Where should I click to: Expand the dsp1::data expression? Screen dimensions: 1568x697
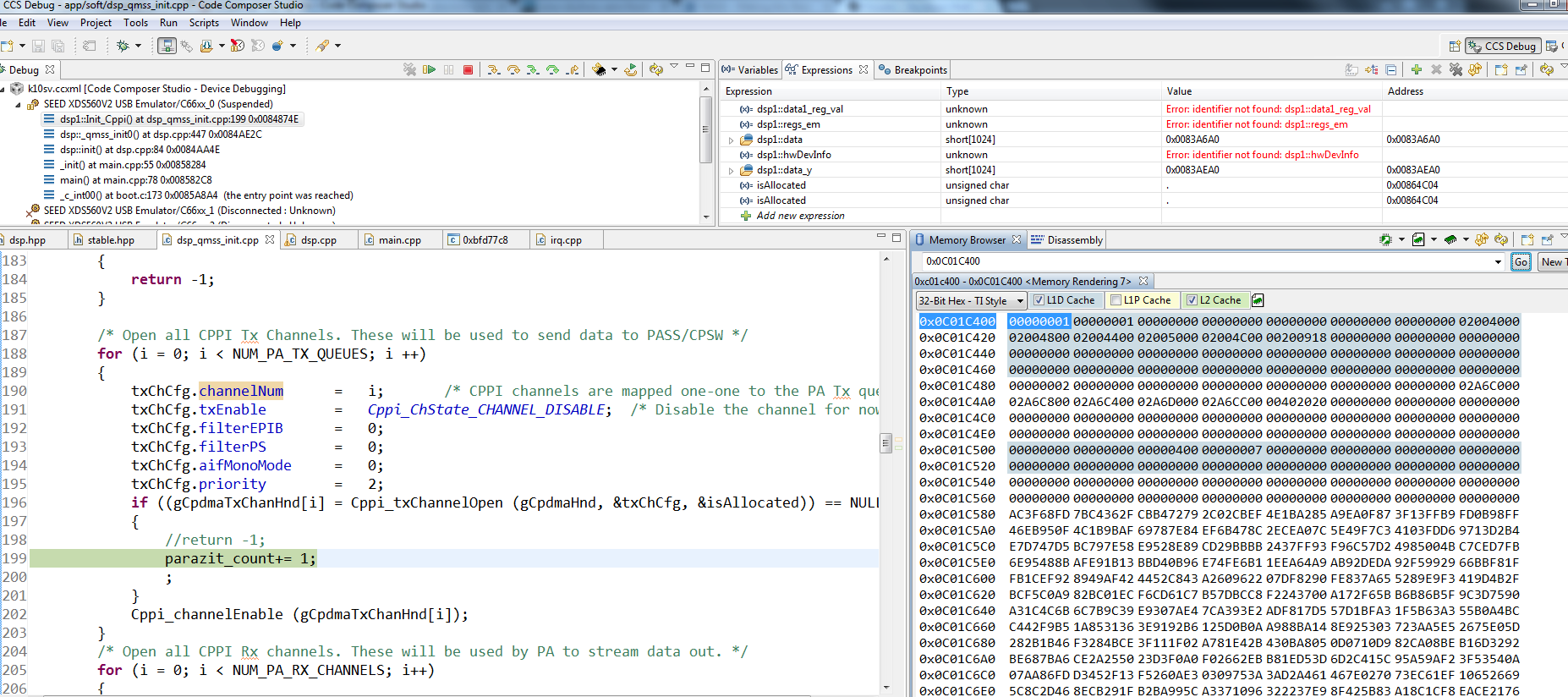(x=731, y=140)
